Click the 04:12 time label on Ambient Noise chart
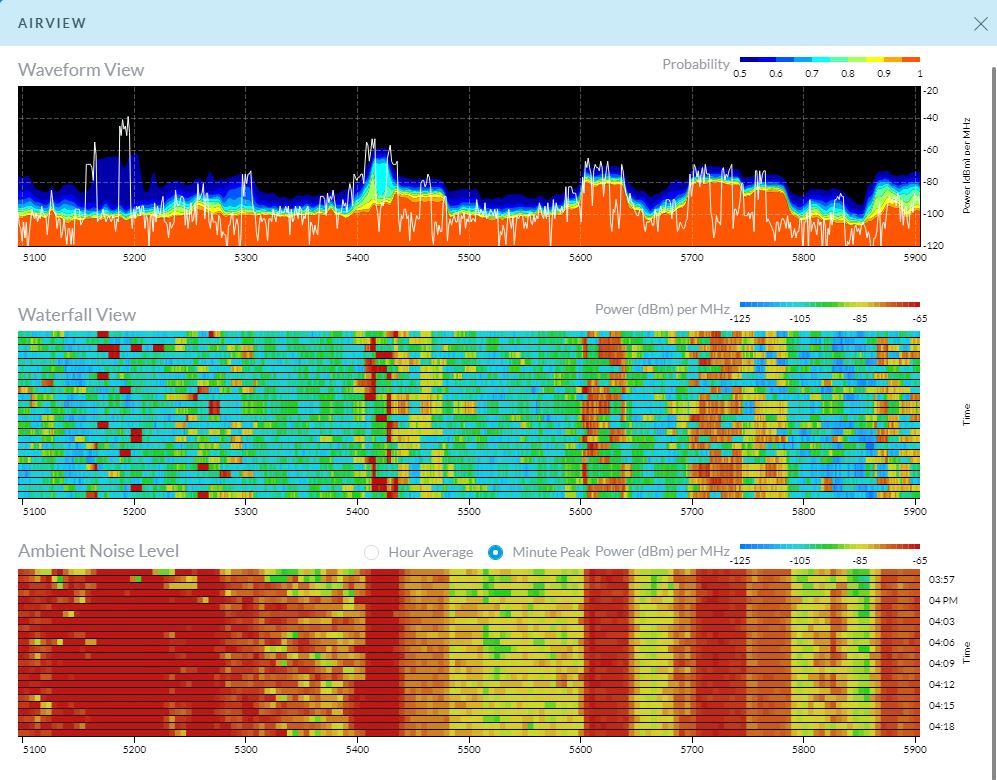 click(x=941, y=684)
